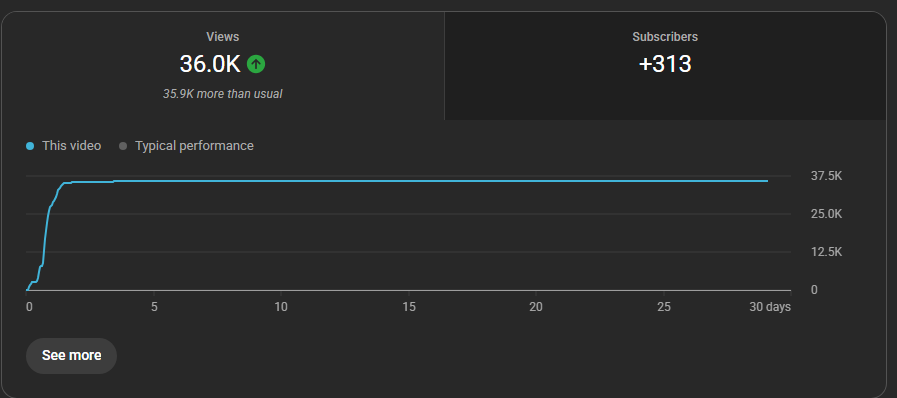
Task: Click the 35.9K more than usual text
Action: [223, 94]
